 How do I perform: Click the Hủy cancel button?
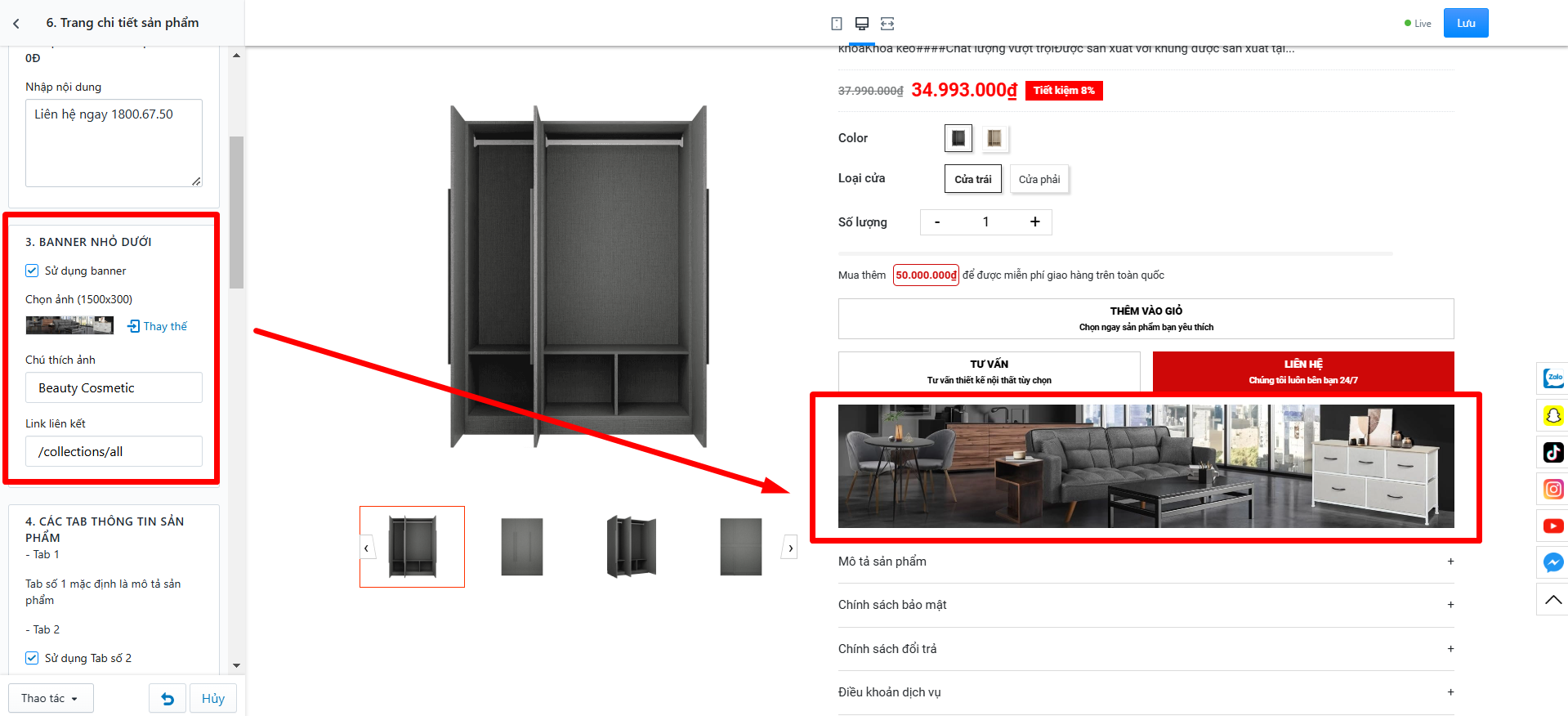pyautogui.click(x=213, y=699)
